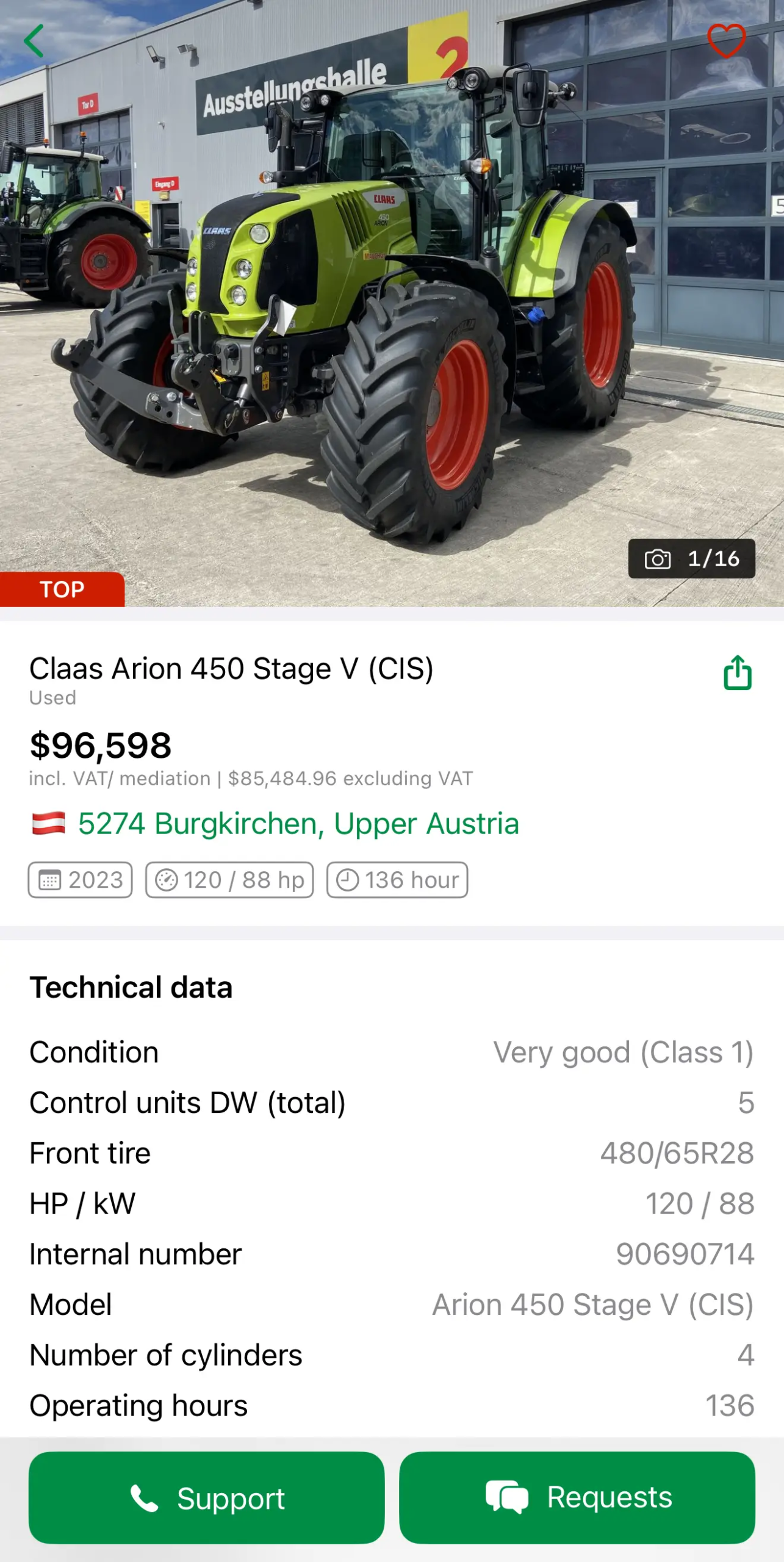Image resolution: width=784 pixels, height=1562 pixels.
Task: Tap the 2023 year tag
Action: 81,880
